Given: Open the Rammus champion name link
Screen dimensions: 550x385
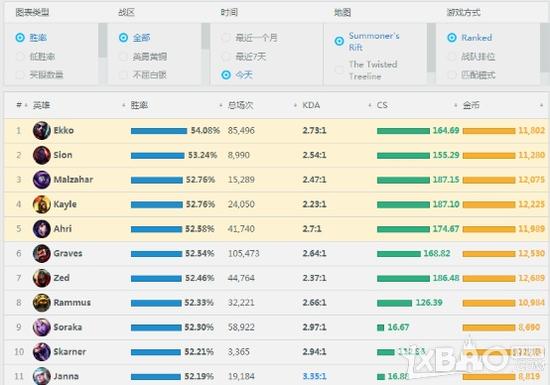Looking at the screenshot, I should tap(72, 302).
